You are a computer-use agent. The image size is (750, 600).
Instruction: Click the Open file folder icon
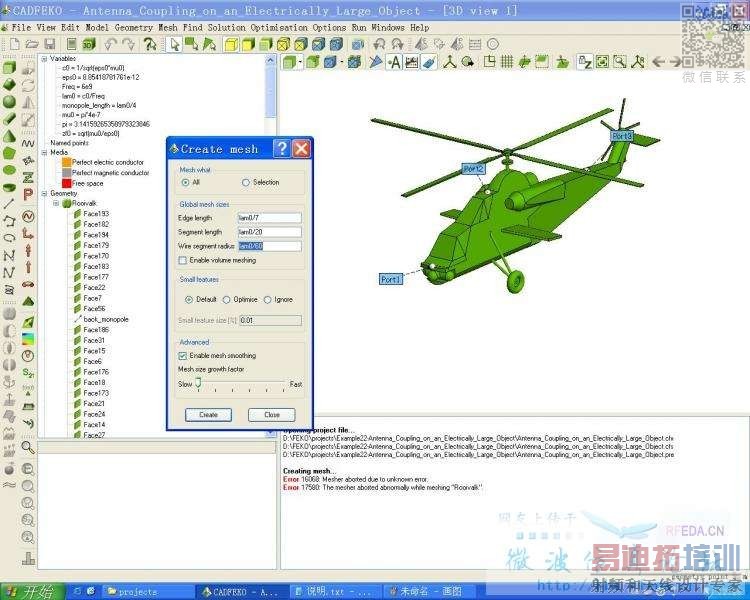tap(32, 44)
